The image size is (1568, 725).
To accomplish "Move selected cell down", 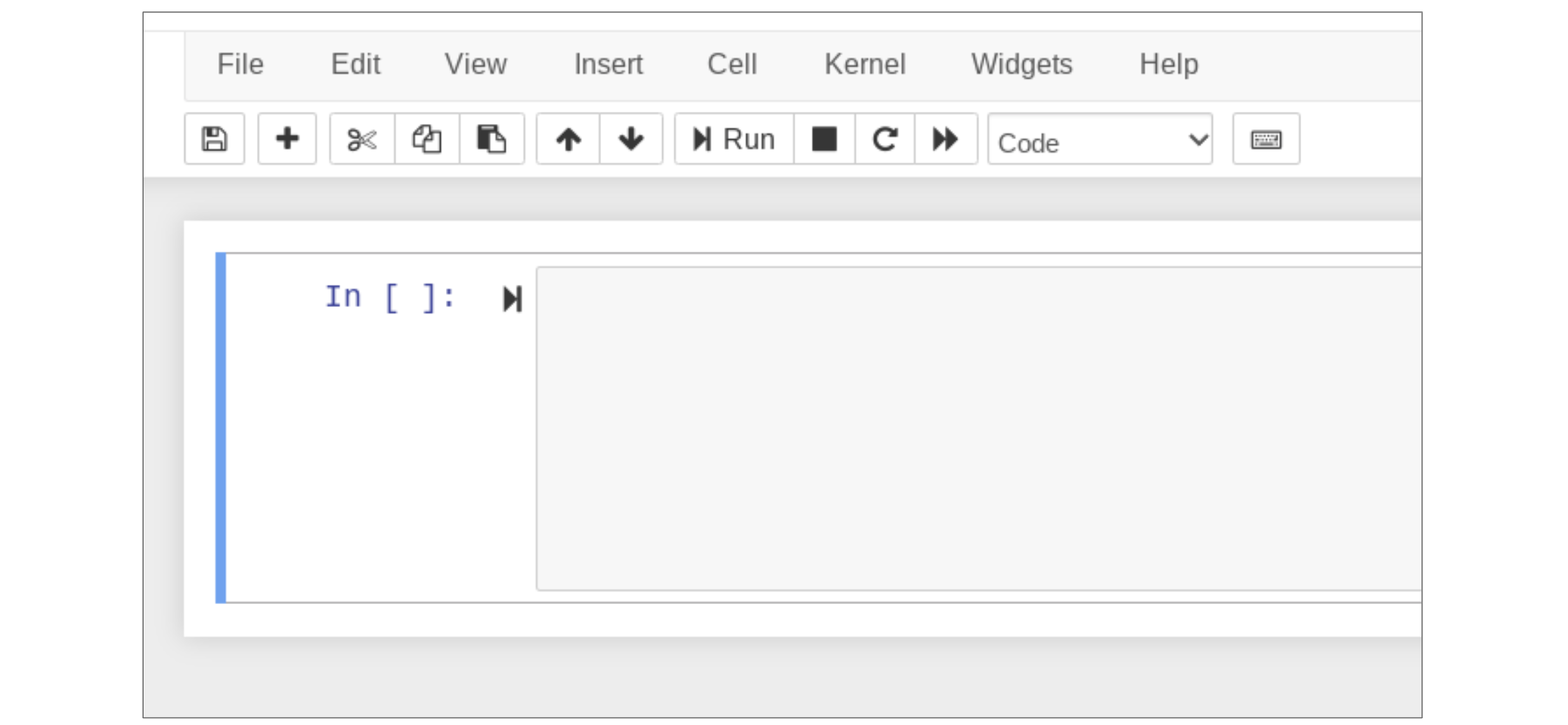I will [x=631, y=139].
